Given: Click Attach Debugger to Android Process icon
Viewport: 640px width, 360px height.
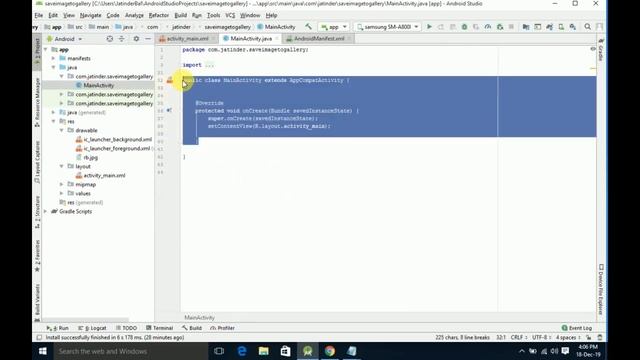Looking at the screenshot, I should click(500, 27).
